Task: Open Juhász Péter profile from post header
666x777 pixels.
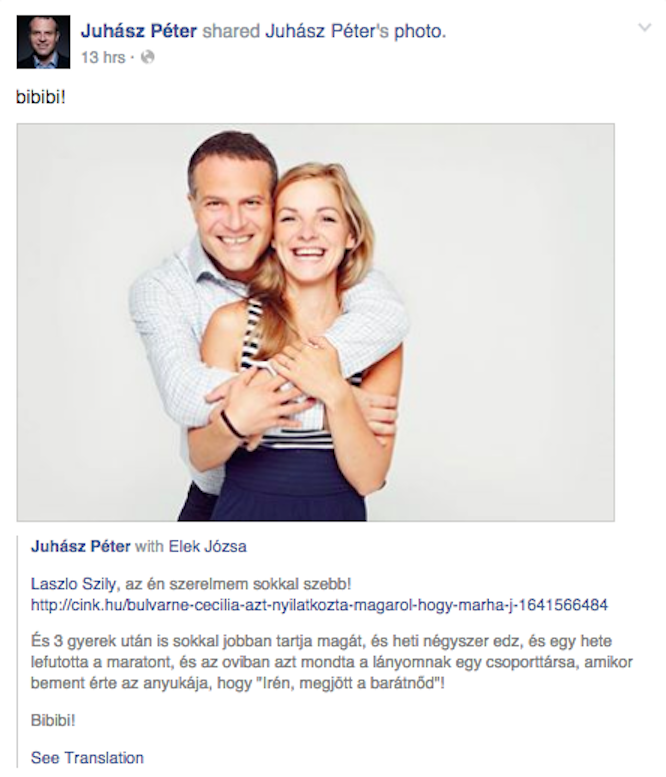Action: point(139,31)
